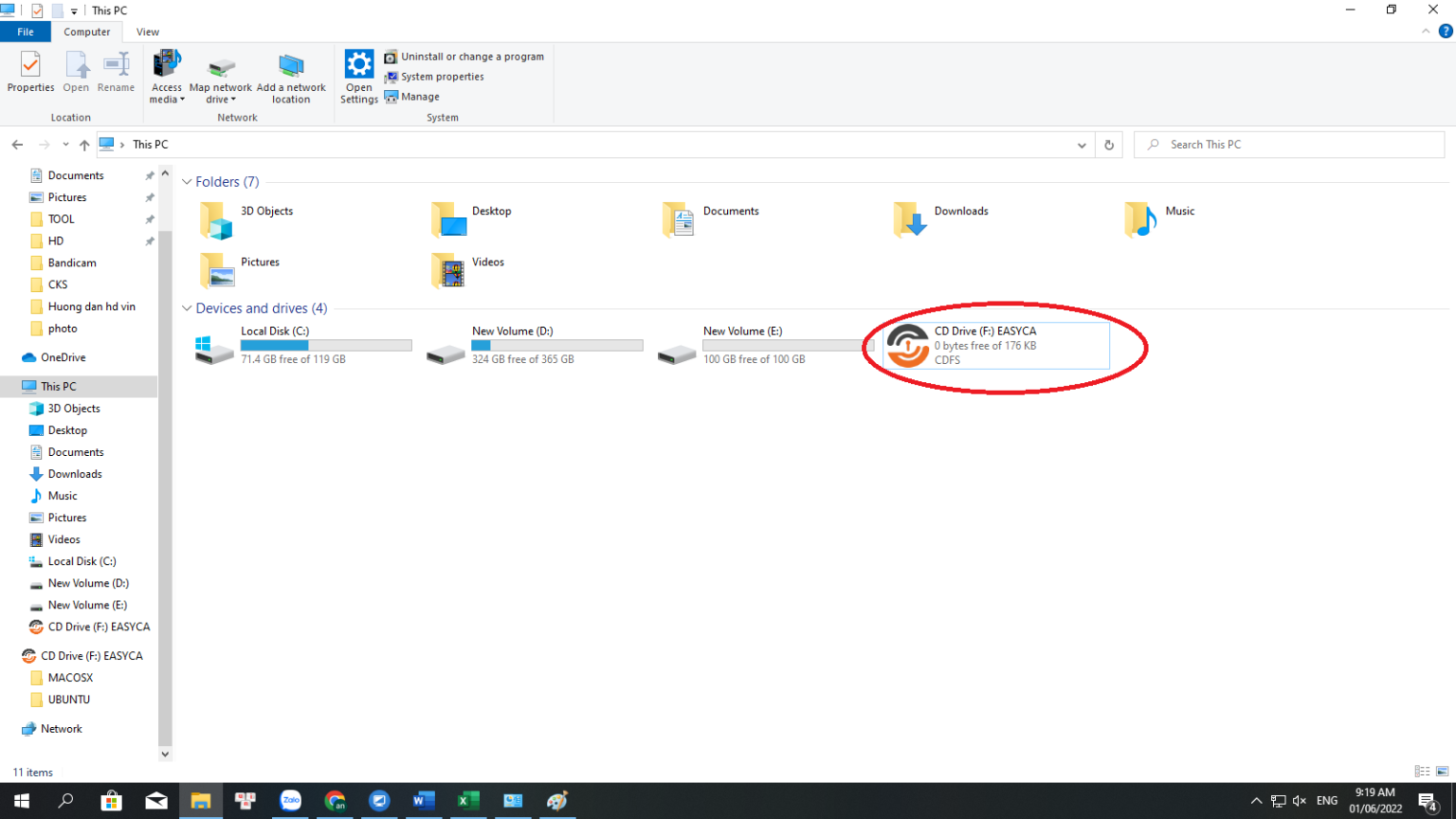Click the Manage ribbon command
Viewport: 1456px width, 819px height.
tap(412, 97)
